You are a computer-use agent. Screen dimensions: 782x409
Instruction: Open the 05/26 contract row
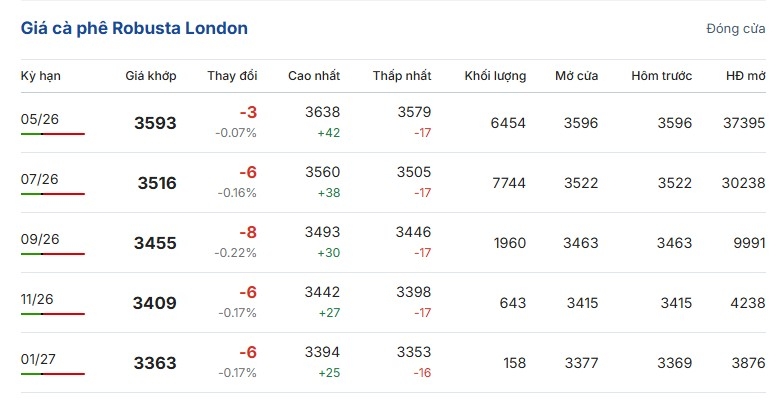pyautogui.click(x=40, y=119)
